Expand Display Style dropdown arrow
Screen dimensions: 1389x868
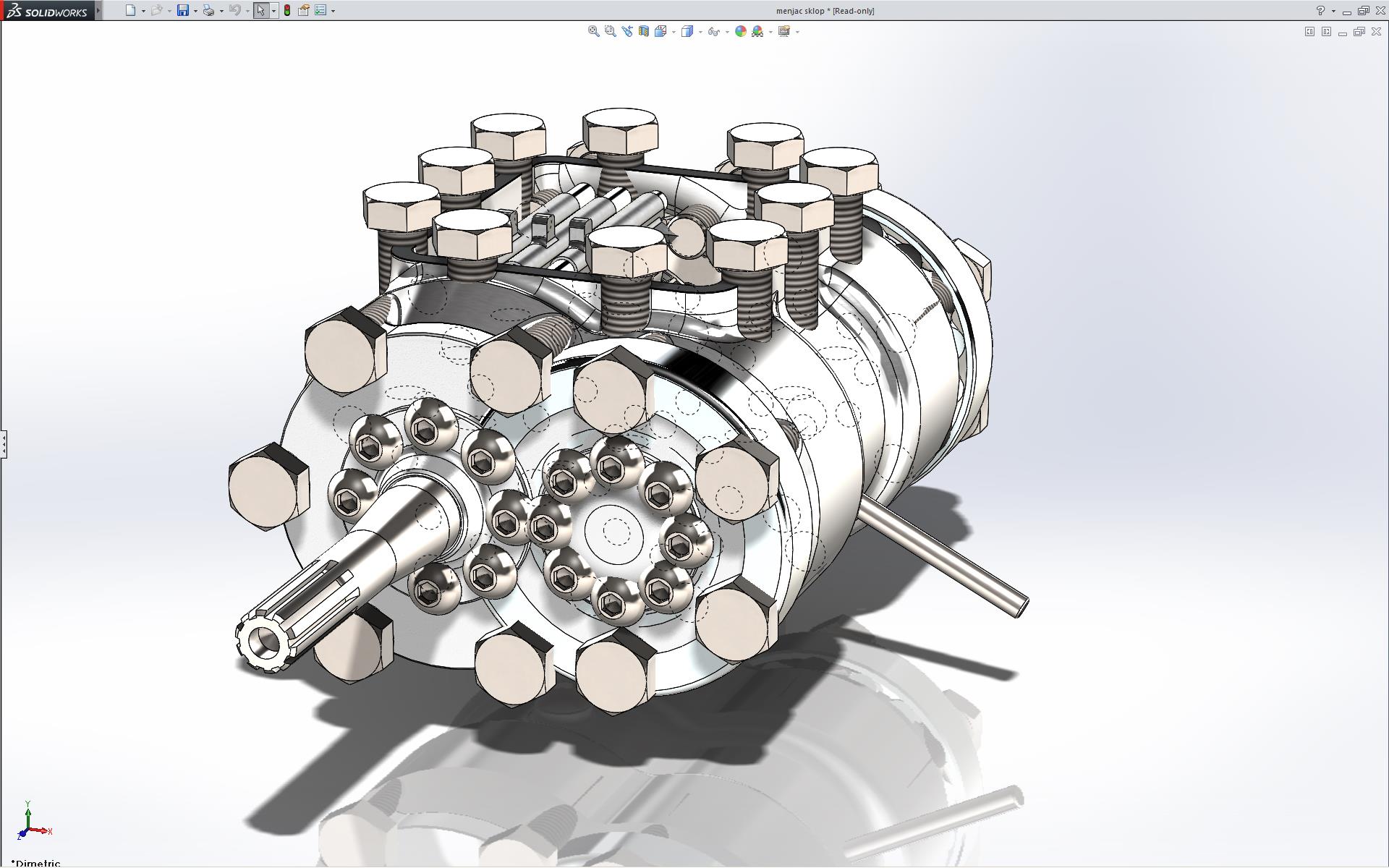700,32
